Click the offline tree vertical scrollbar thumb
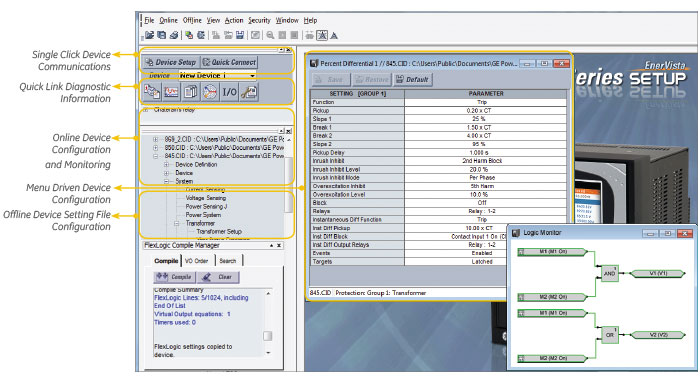This screenshot has width=700, height=382. [288, 185]
